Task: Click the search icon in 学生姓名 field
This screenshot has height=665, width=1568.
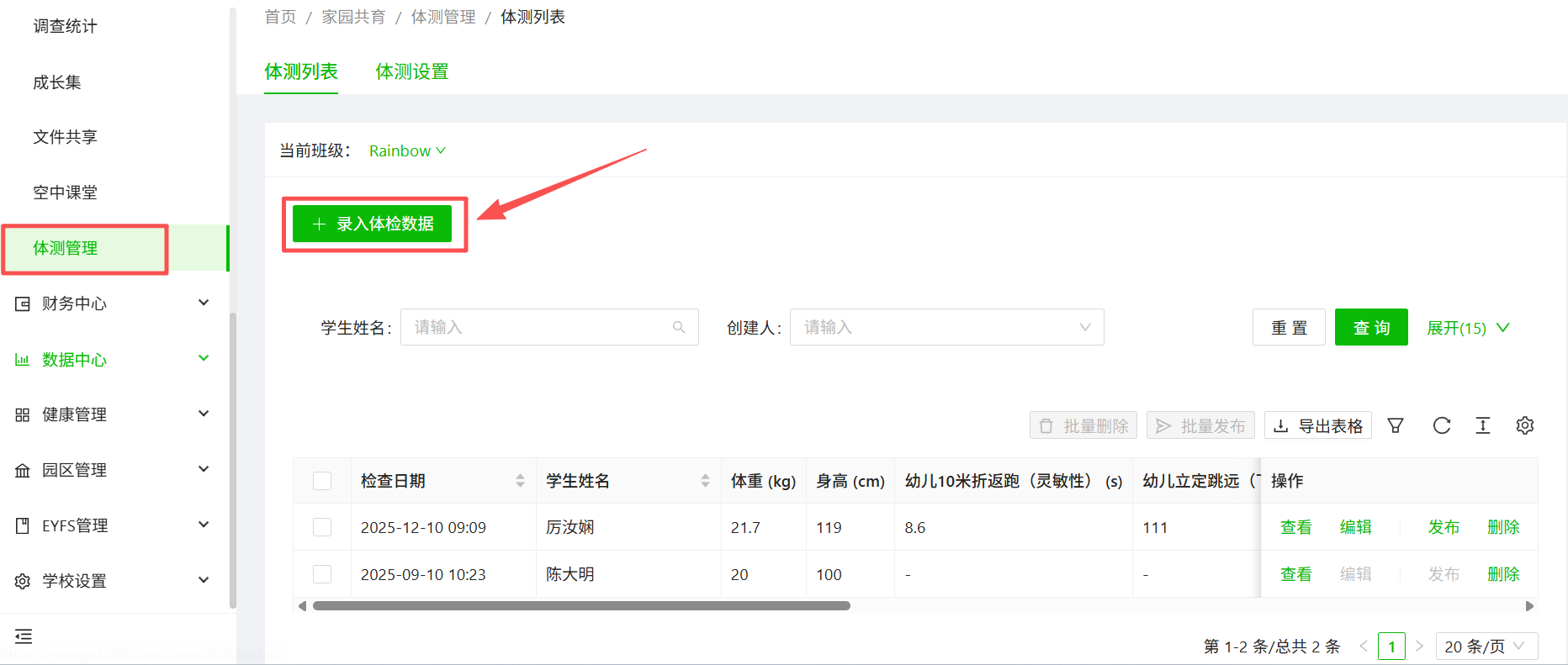Action: click(679, 327)
